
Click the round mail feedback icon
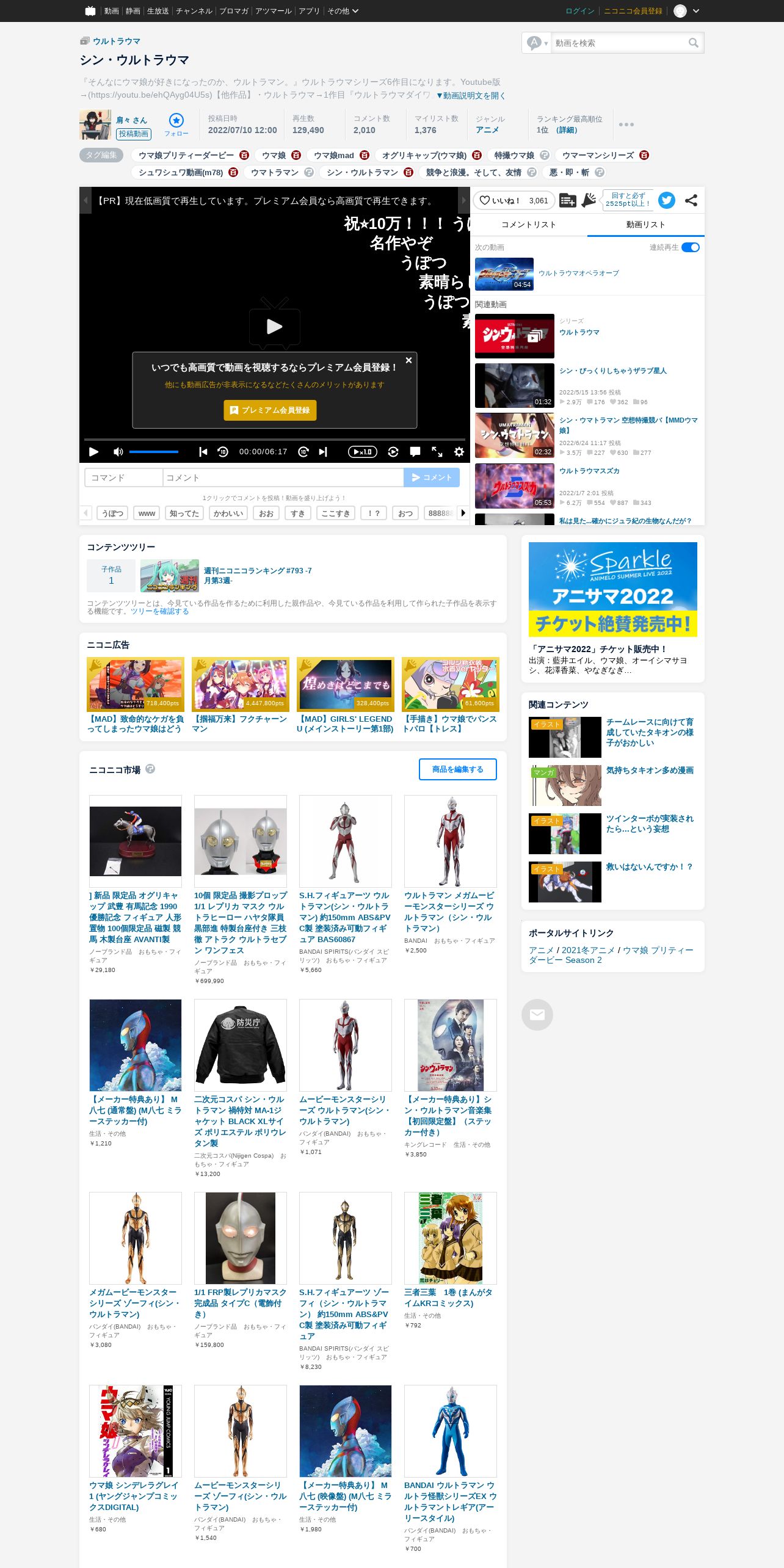coord(537,1014)
